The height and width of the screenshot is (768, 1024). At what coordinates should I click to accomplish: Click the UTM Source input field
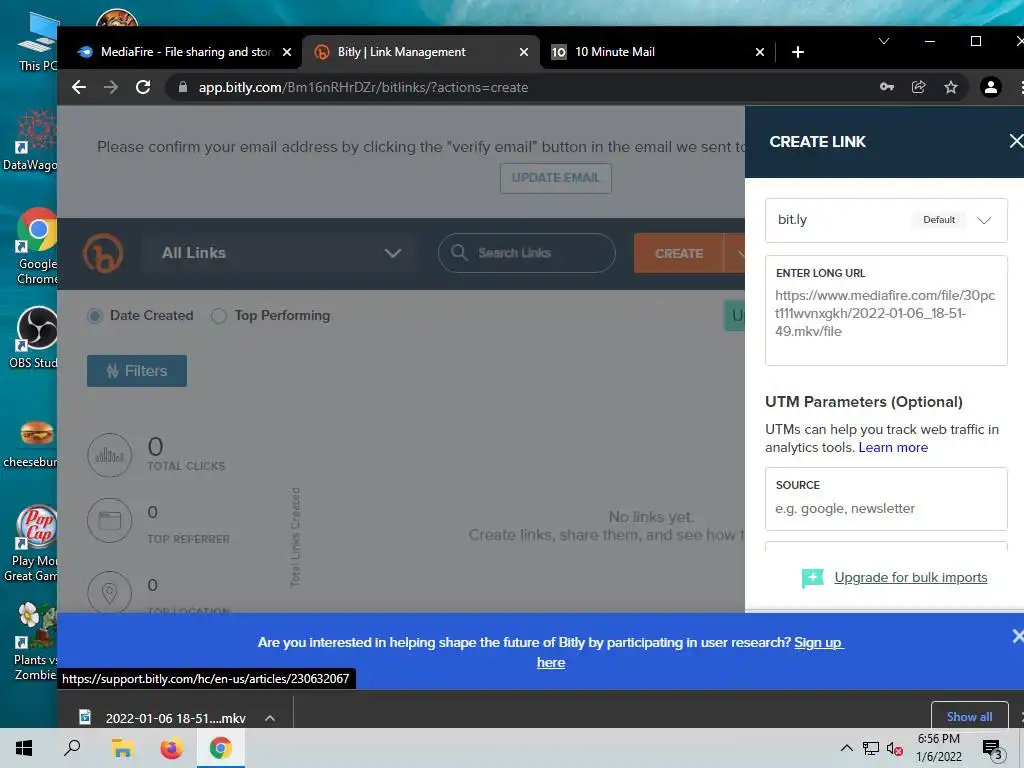(x=886, y=499)
